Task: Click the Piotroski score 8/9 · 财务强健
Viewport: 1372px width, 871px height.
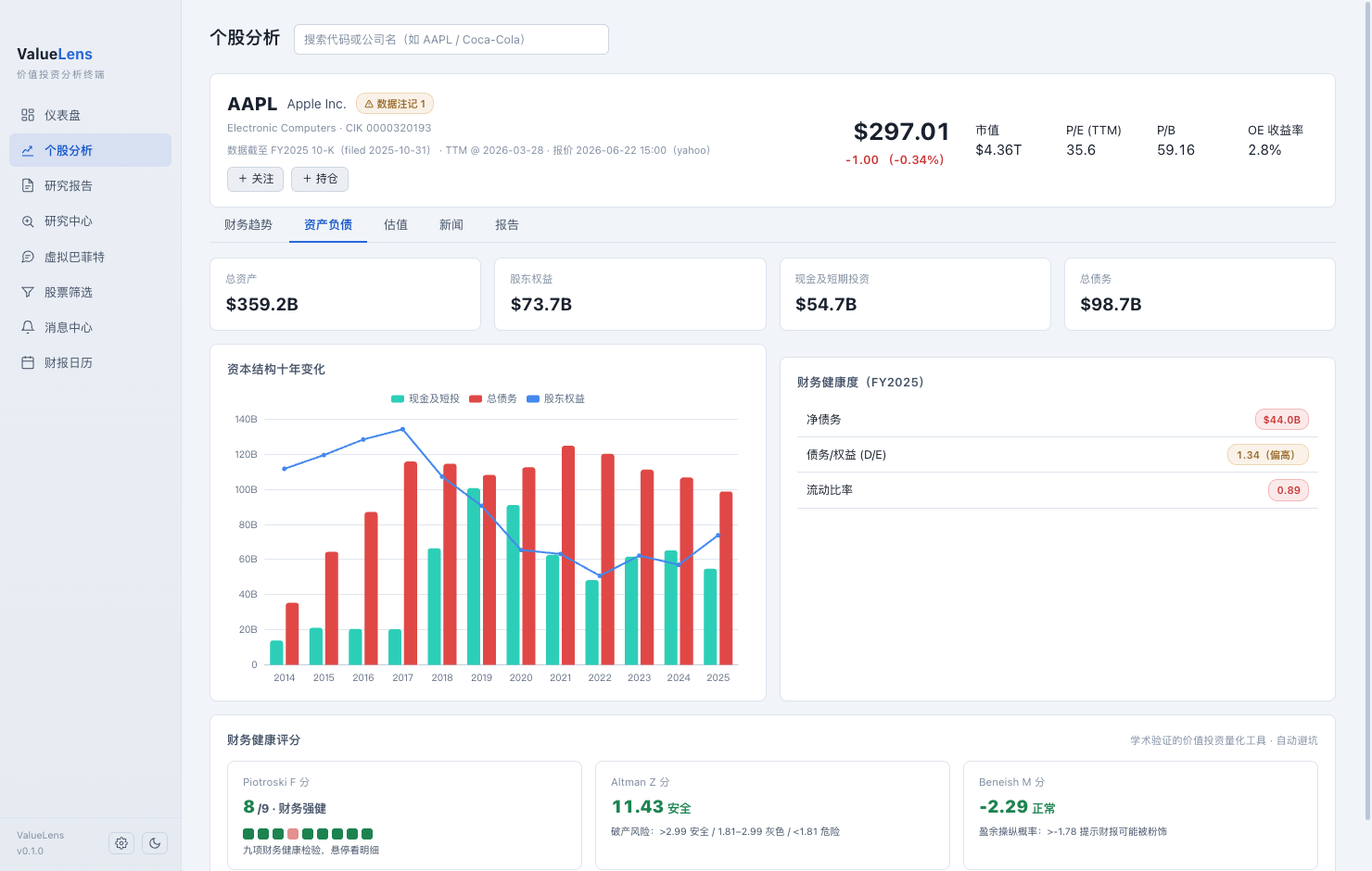Action: click(285, 808)
